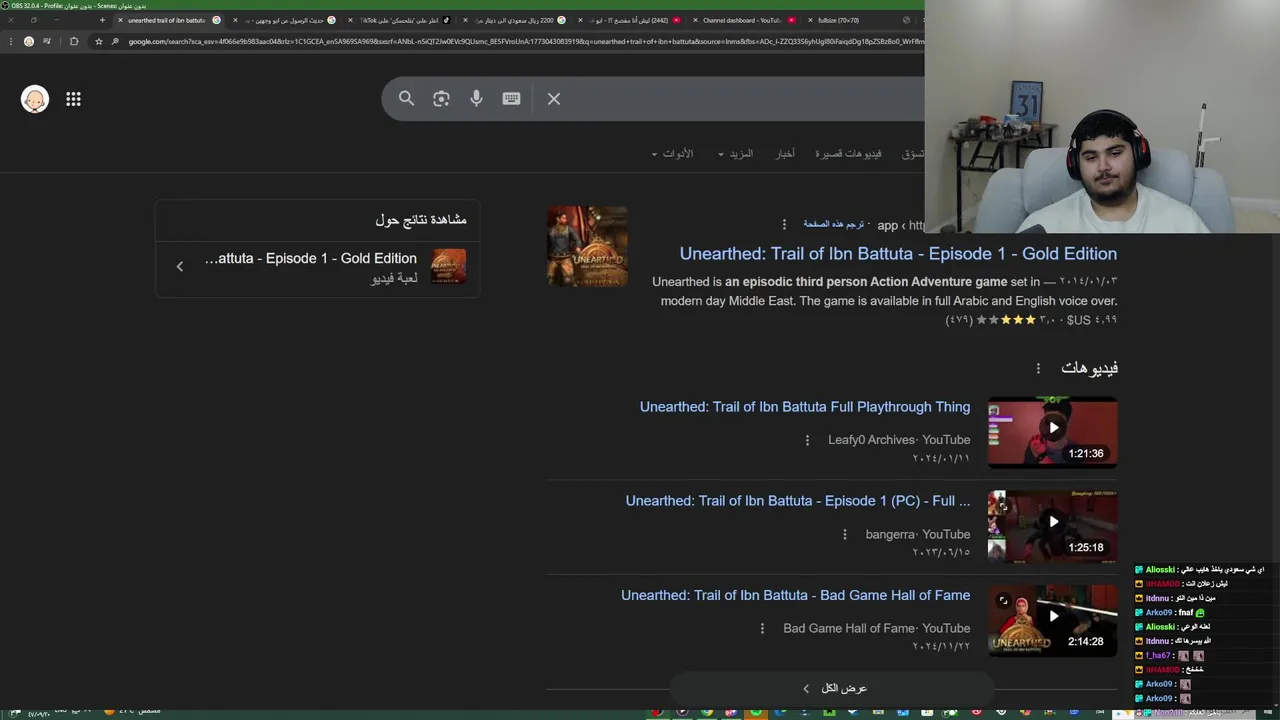The height and width of the screenshot is (720, 1280).
Task: Open options for Leafy0 Archives video
Action: (807, 440)
